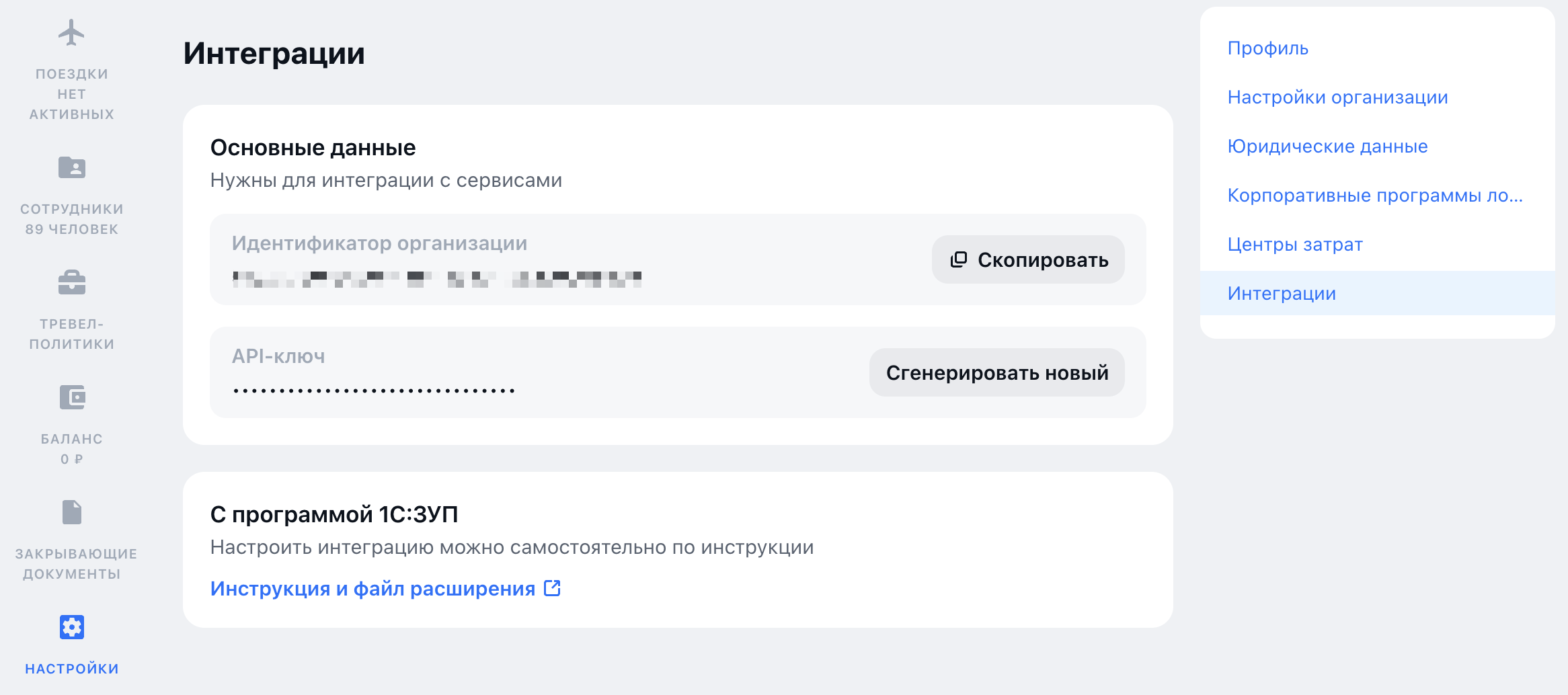Image resolution: width=1568 pixels, height=695 pixels.
Task: Open Инструкция и файл расширения link
Action: (373, 589)
